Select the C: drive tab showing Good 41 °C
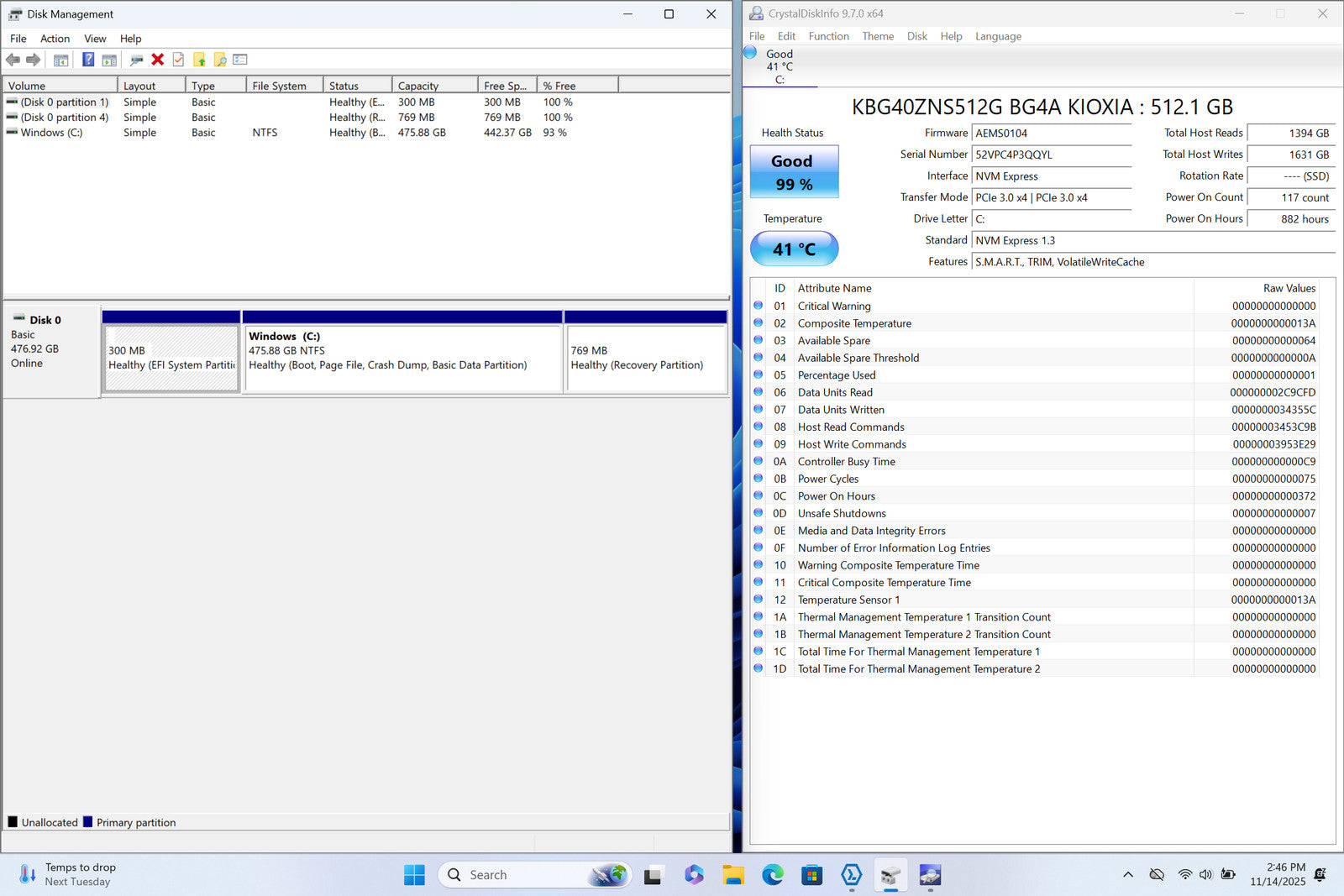 click(x=779, y=66)
